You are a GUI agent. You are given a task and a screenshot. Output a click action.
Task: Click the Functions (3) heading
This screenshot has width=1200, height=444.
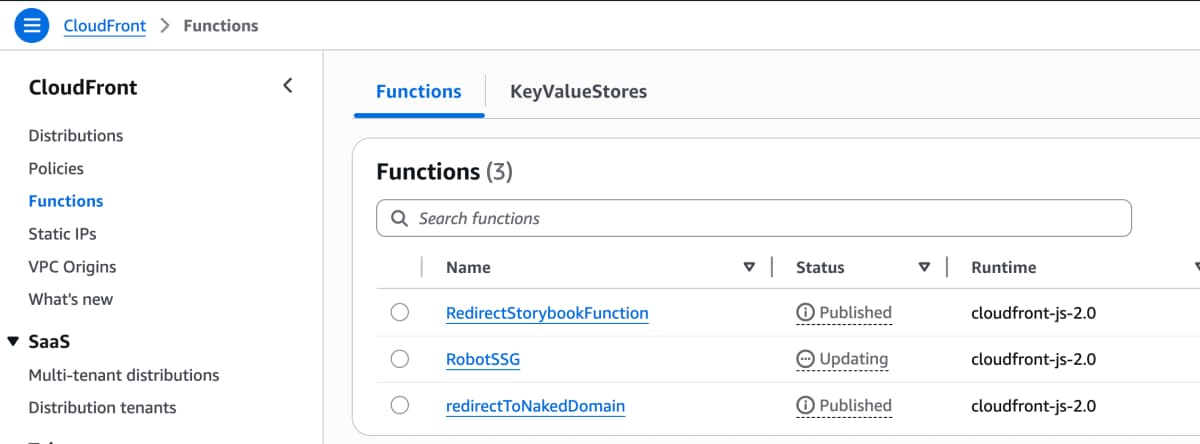point(444,172)
